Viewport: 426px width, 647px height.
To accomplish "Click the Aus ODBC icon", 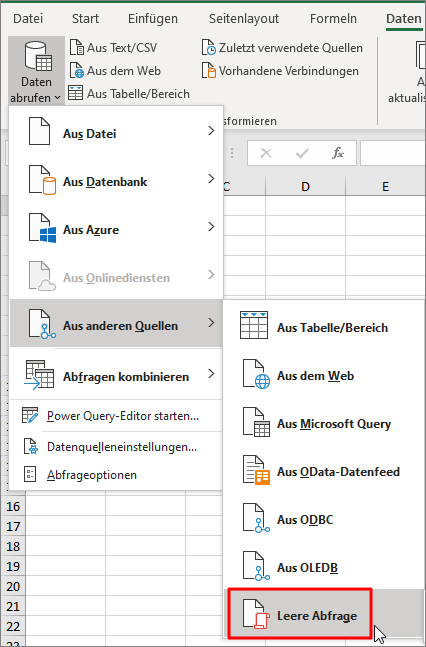I will (256, 518).
